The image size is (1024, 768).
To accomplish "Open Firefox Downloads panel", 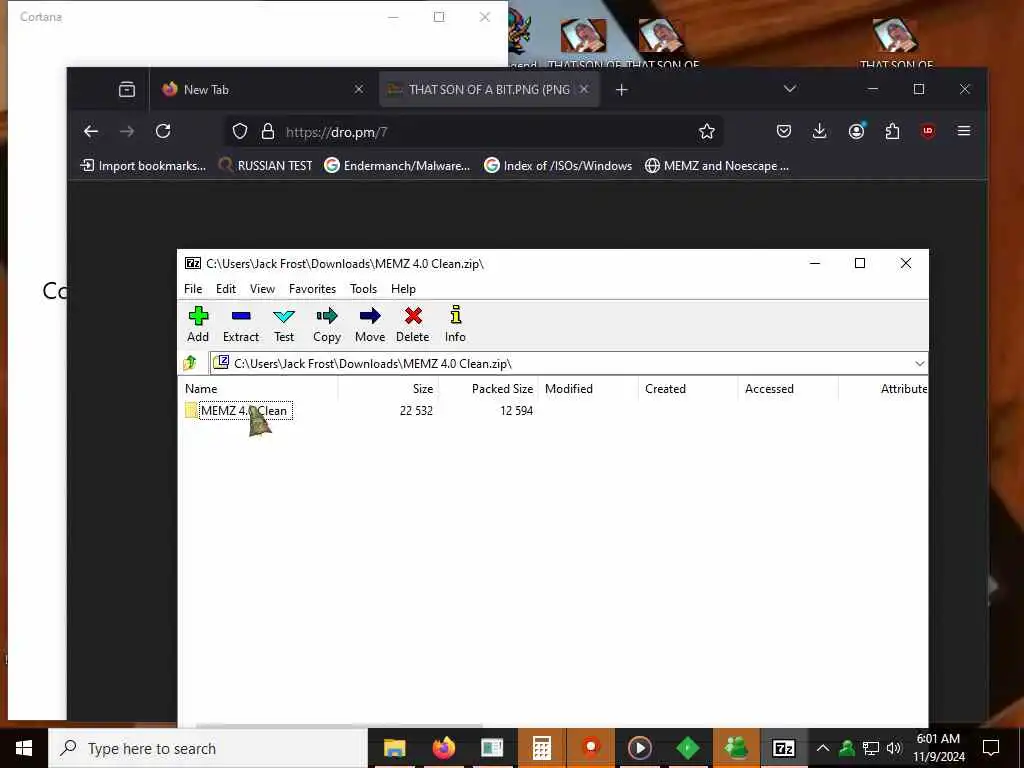I will tap(819, 131).
